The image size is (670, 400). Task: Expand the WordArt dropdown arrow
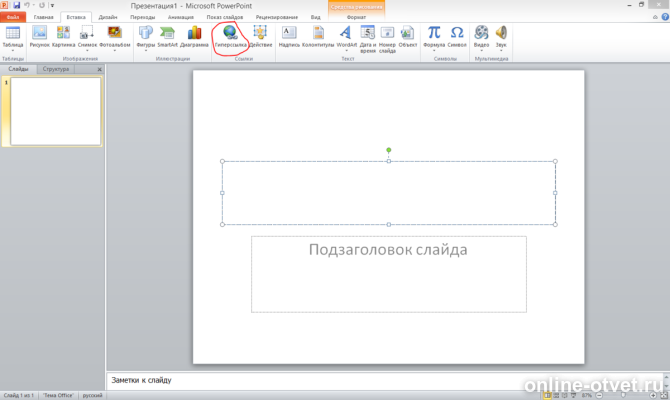pos(346,51)
